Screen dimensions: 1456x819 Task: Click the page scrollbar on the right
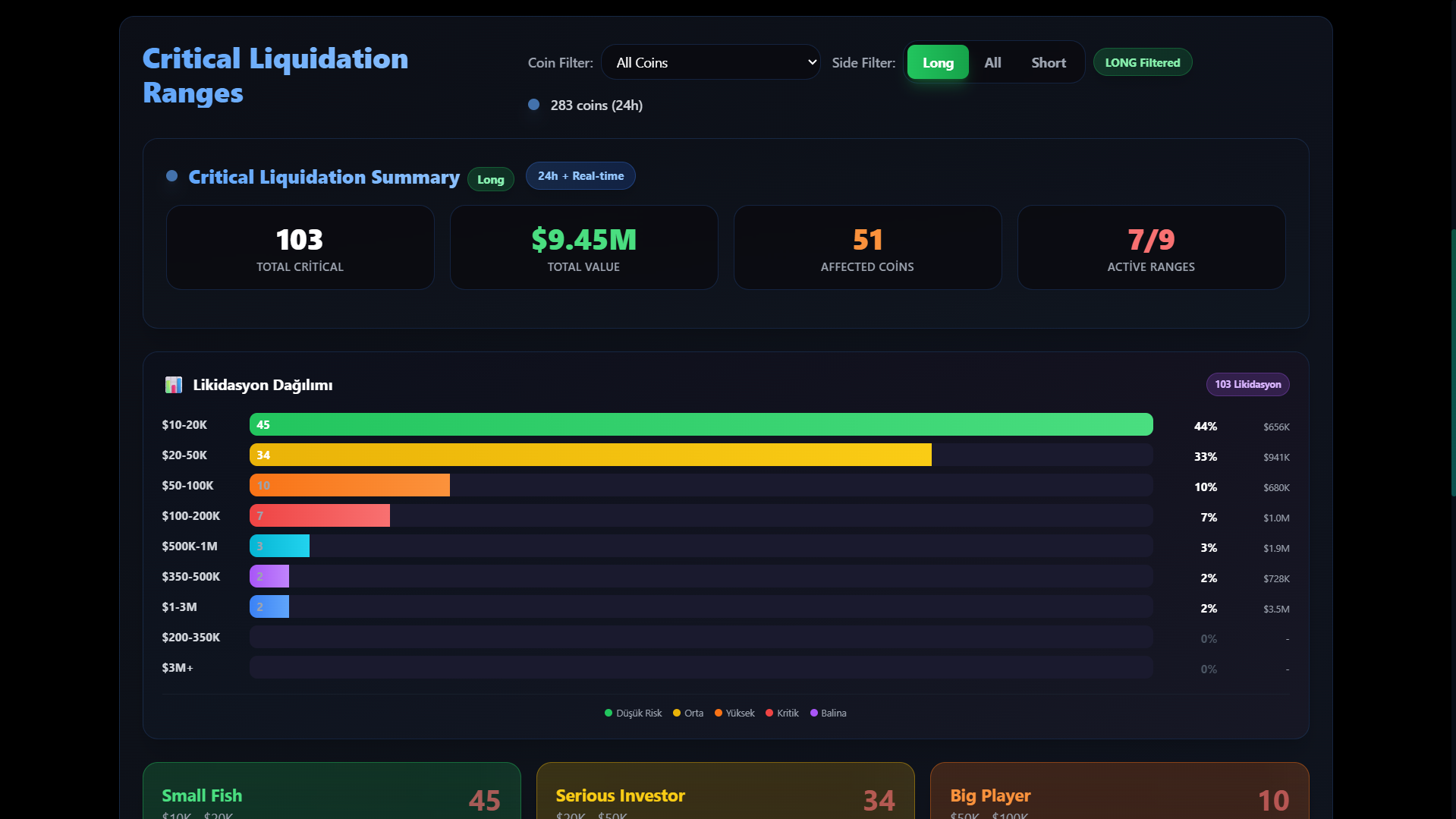point(1452,364)
